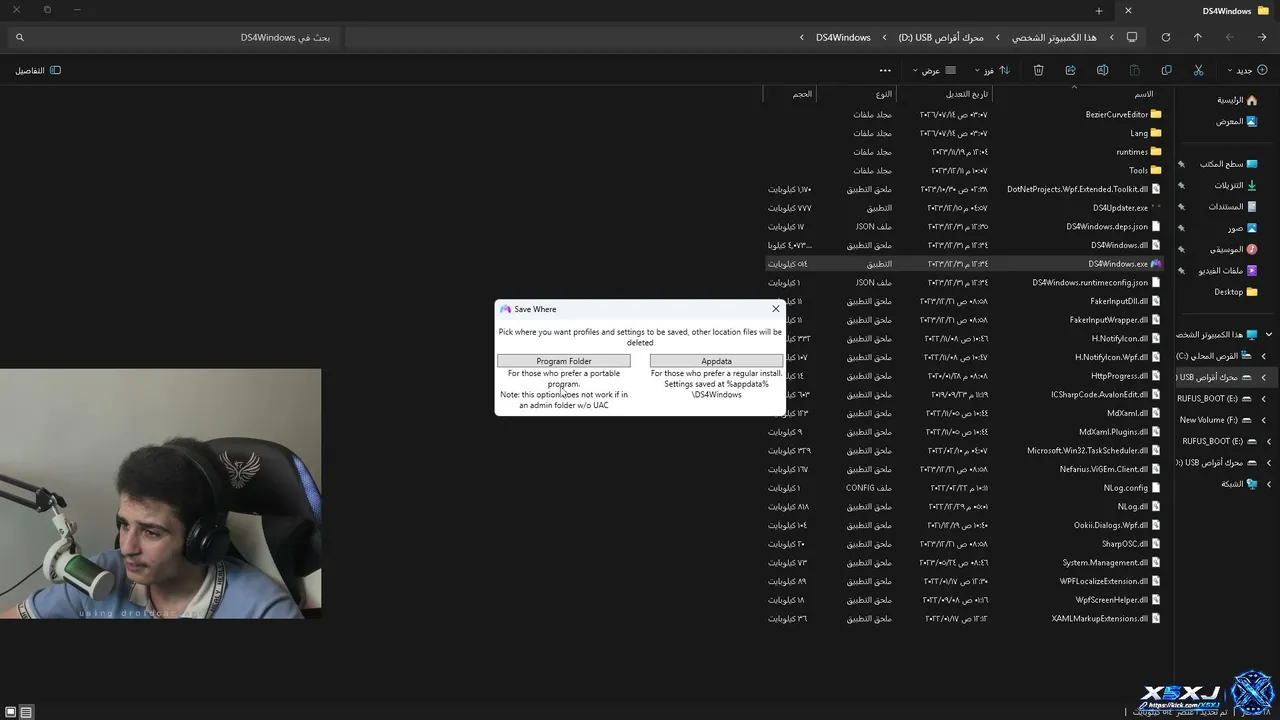This screenshot has width=1280, height=720.
Task: Click the Rename icon in Explorer toolbar
Action: 1102,70
